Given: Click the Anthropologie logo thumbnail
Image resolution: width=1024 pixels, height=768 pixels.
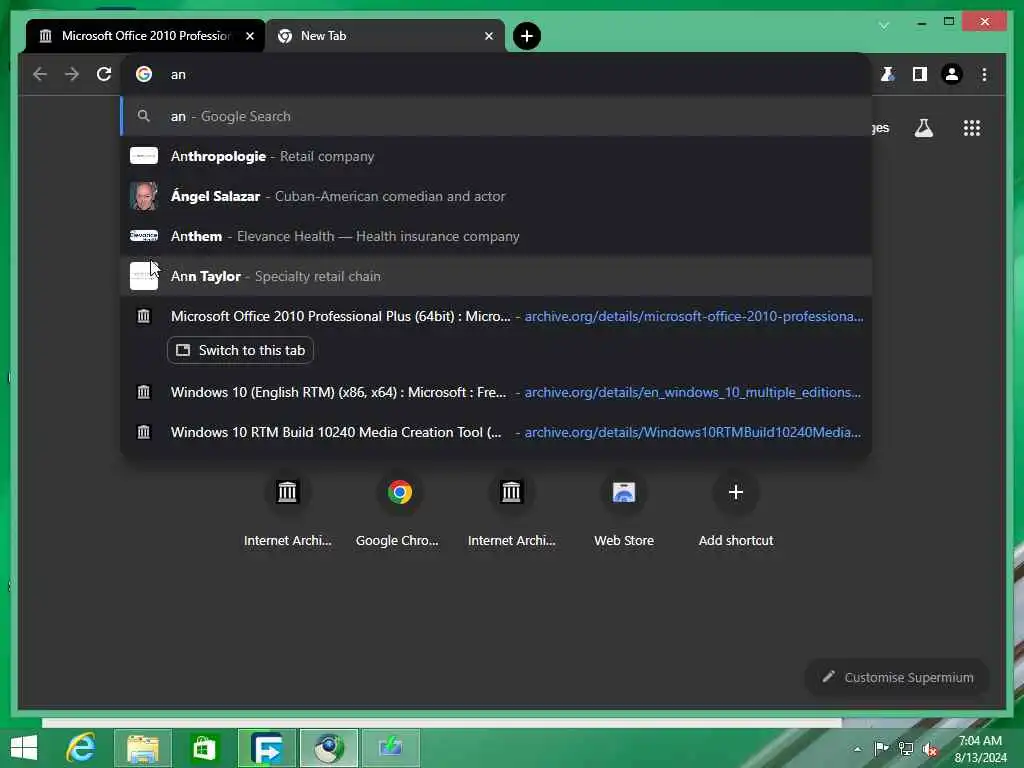Looking at the screenshot, I should (144, 155).
